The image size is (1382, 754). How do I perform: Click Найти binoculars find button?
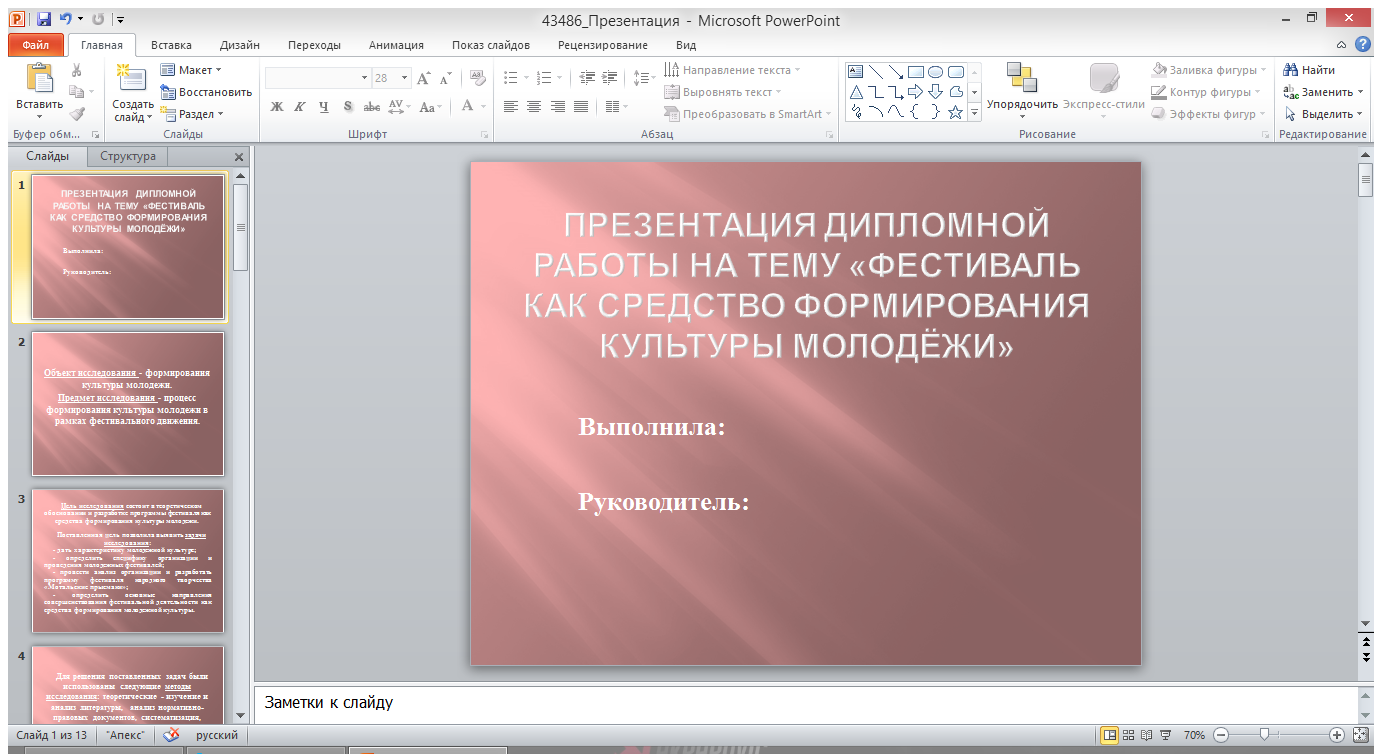pos(1310,70)
